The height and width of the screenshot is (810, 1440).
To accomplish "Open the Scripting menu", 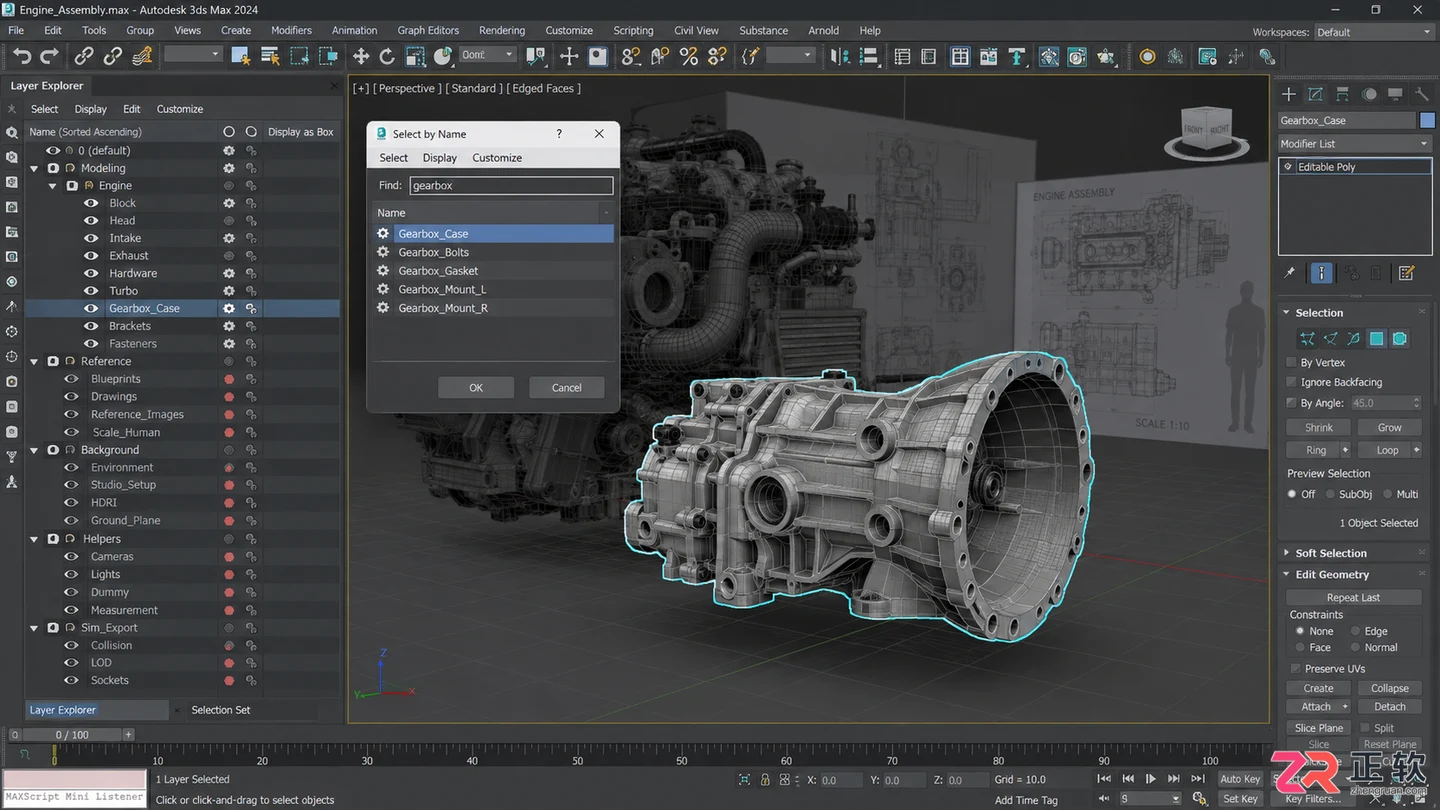I will pos(633,30).
